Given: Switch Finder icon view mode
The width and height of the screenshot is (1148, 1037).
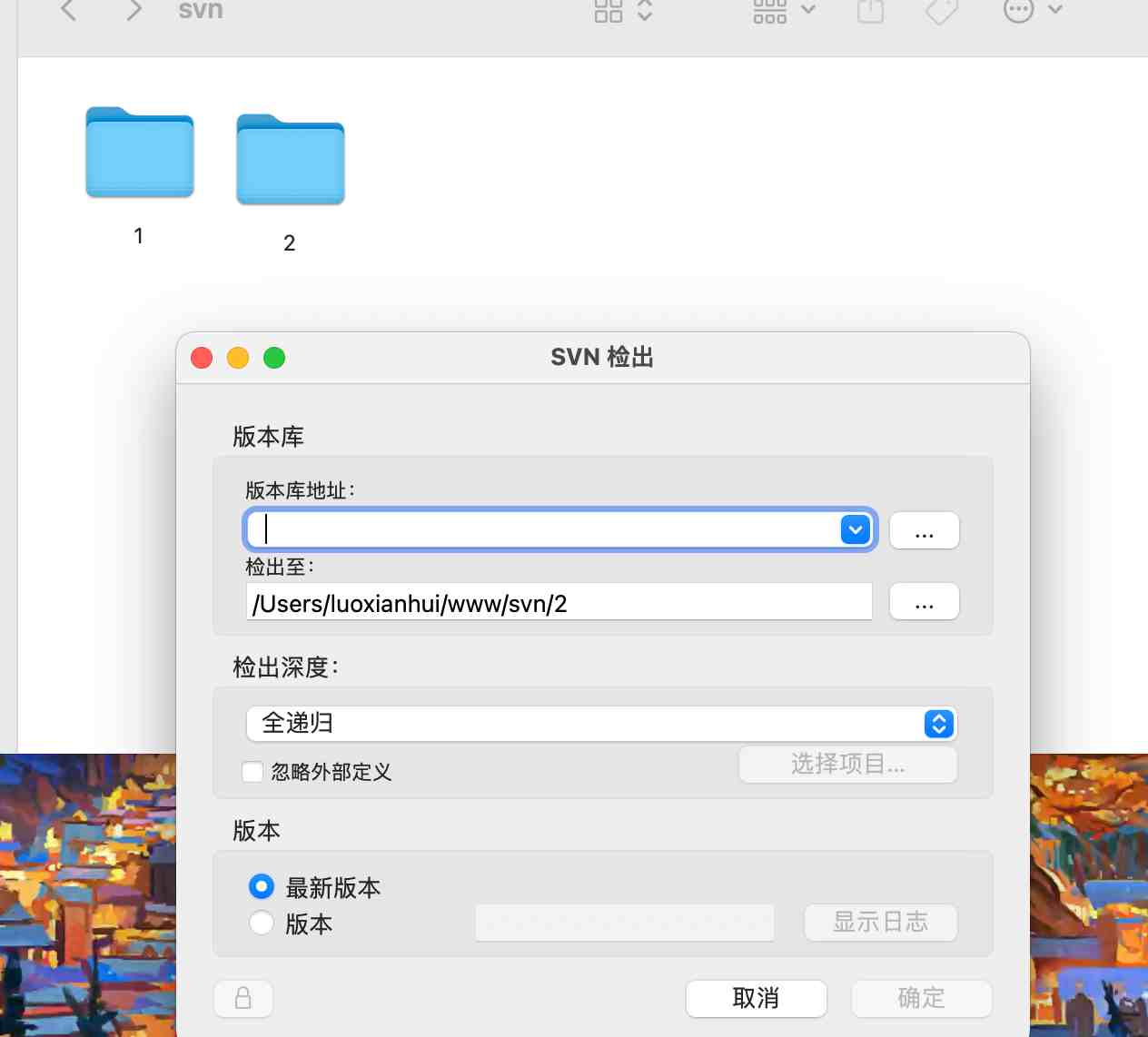Looking at the screenshot, I should tap(622, 10).
